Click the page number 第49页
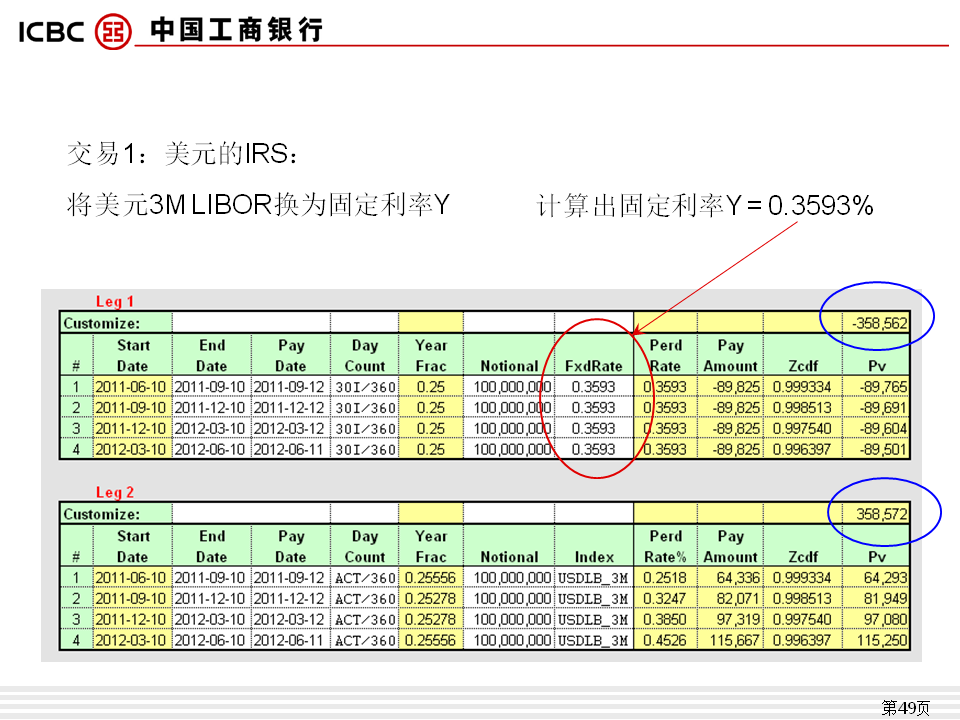 tap(904, 708)
